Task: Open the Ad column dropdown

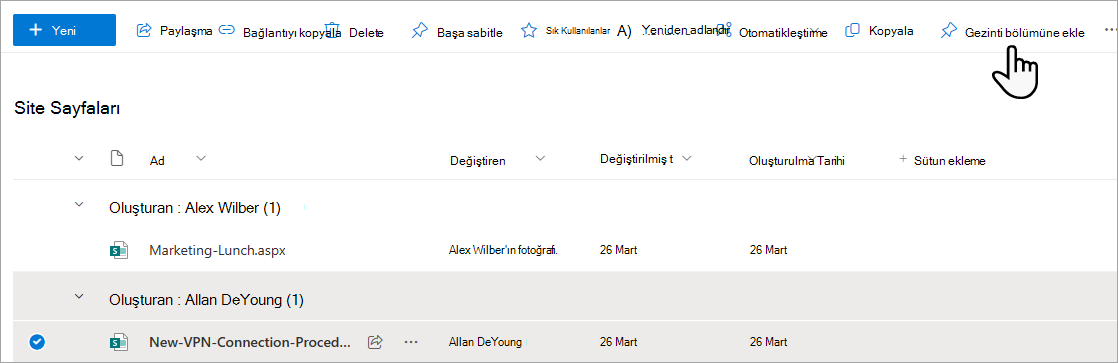Action: (x=201, y=158)
